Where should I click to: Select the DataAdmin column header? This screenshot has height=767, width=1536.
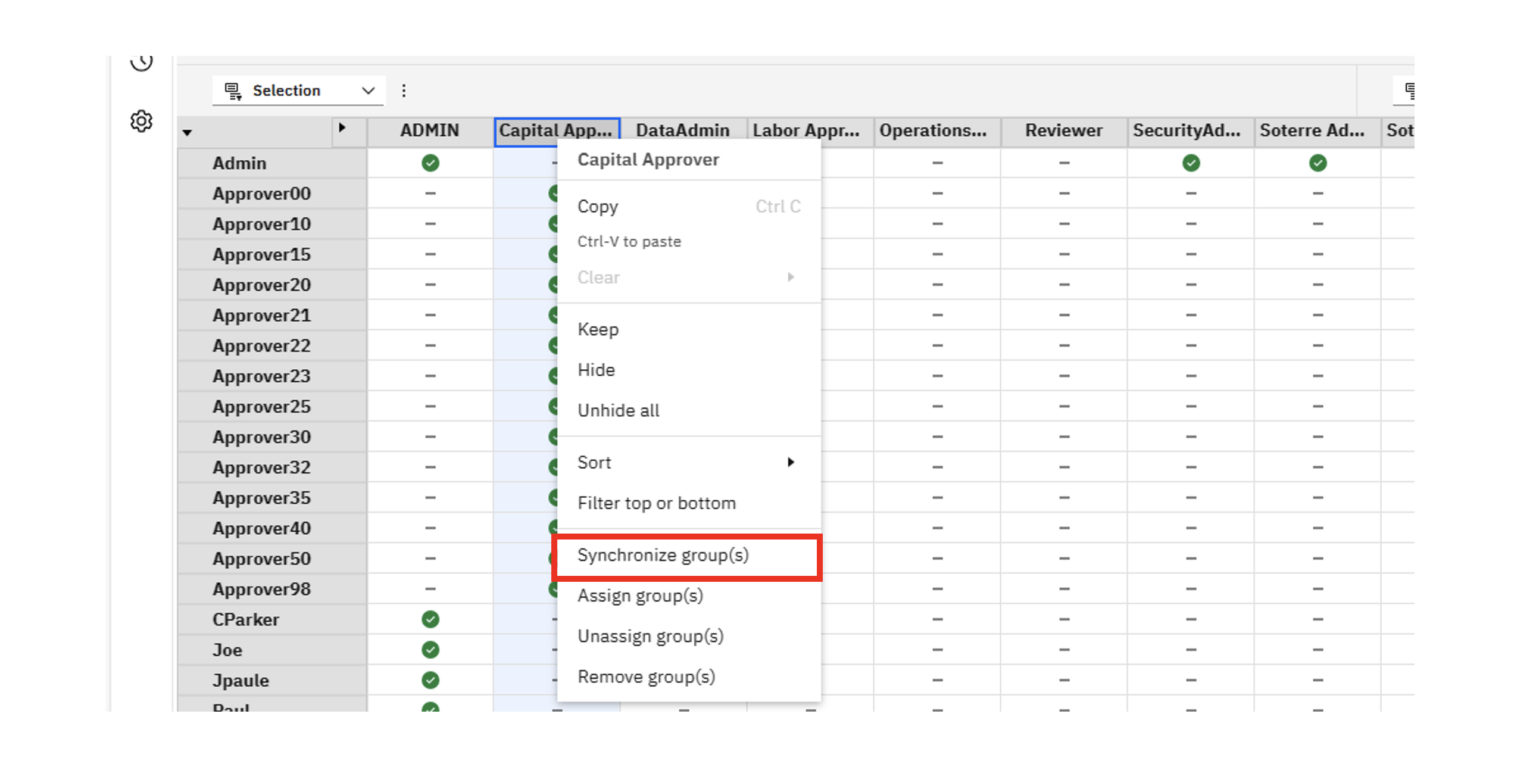point(684,131)
